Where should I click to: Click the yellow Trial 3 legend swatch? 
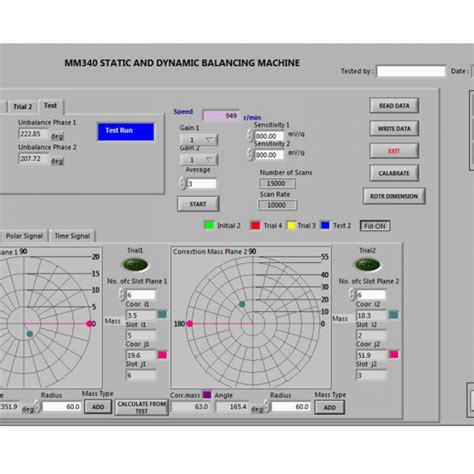click(291, 225)
